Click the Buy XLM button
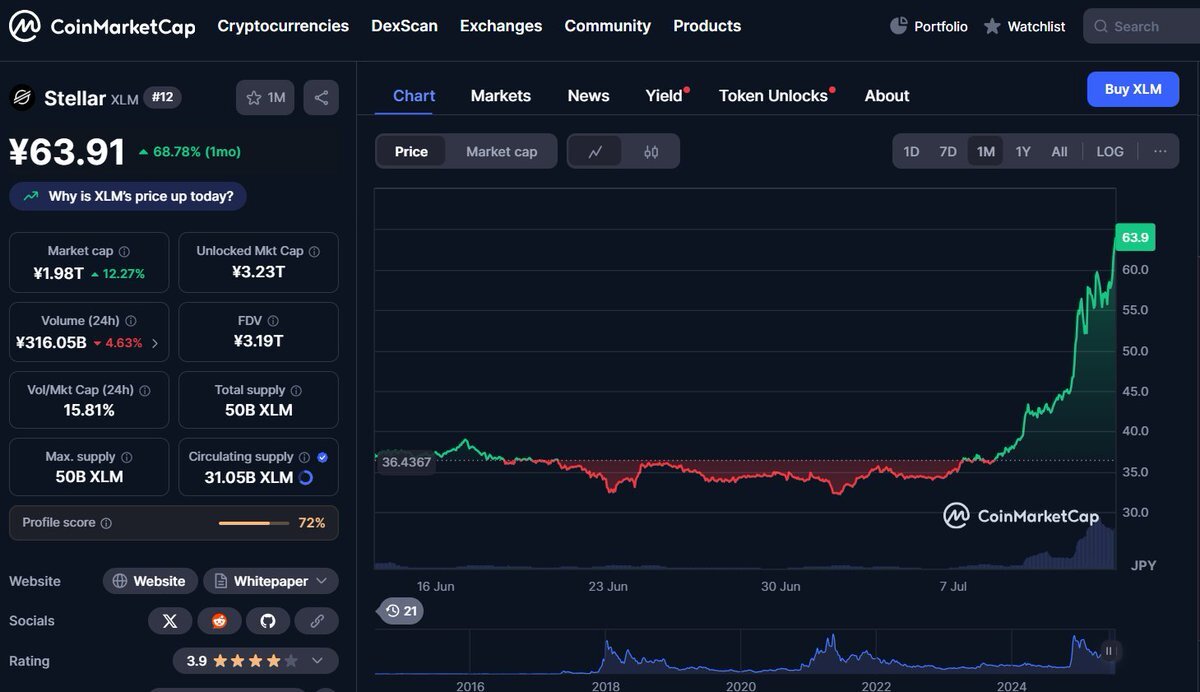The width and height of the screenshot is (1200, 692). (1133, 89)
